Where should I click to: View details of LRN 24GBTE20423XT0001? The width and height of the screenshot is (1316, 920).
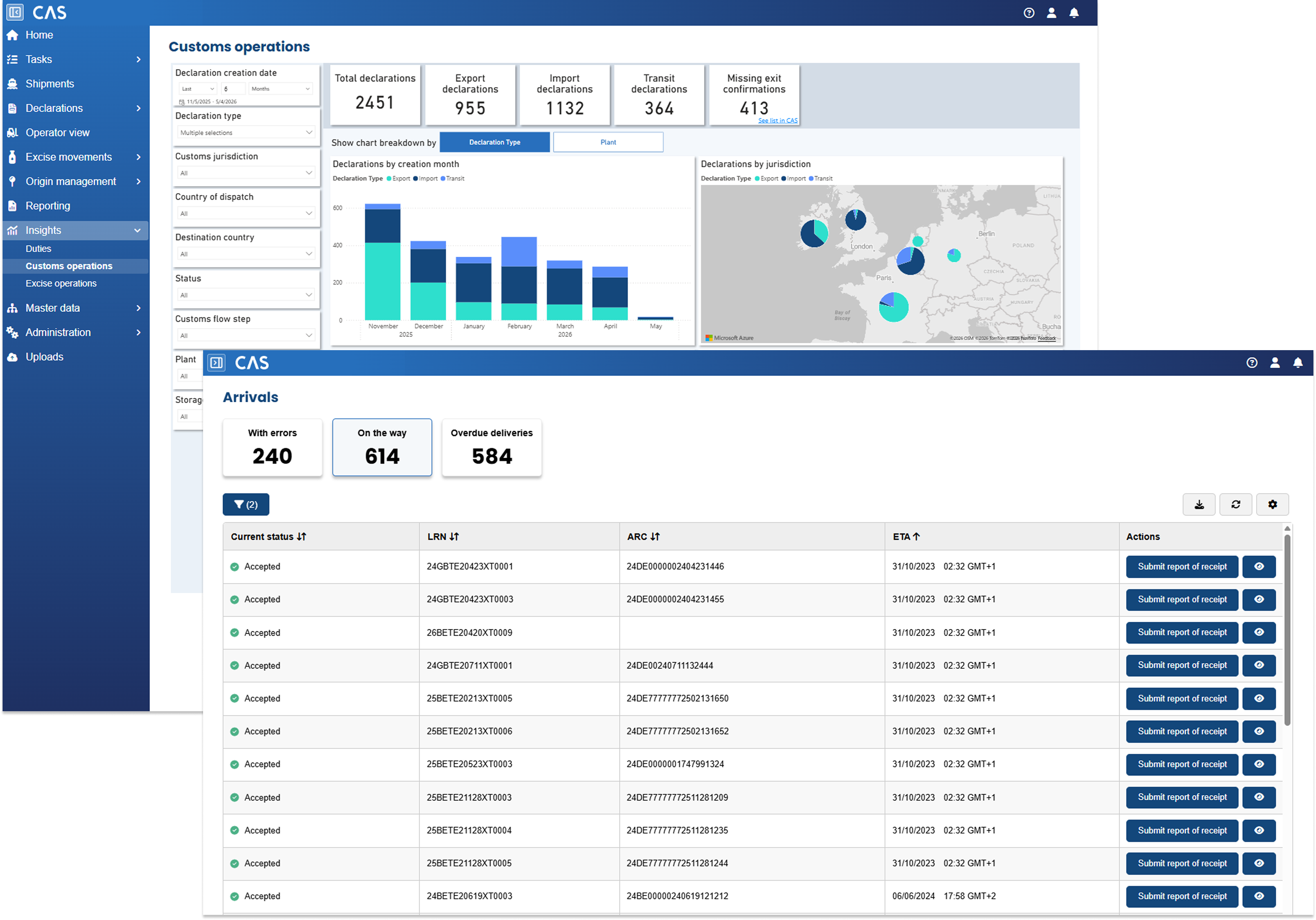(x=1259, y=567)
